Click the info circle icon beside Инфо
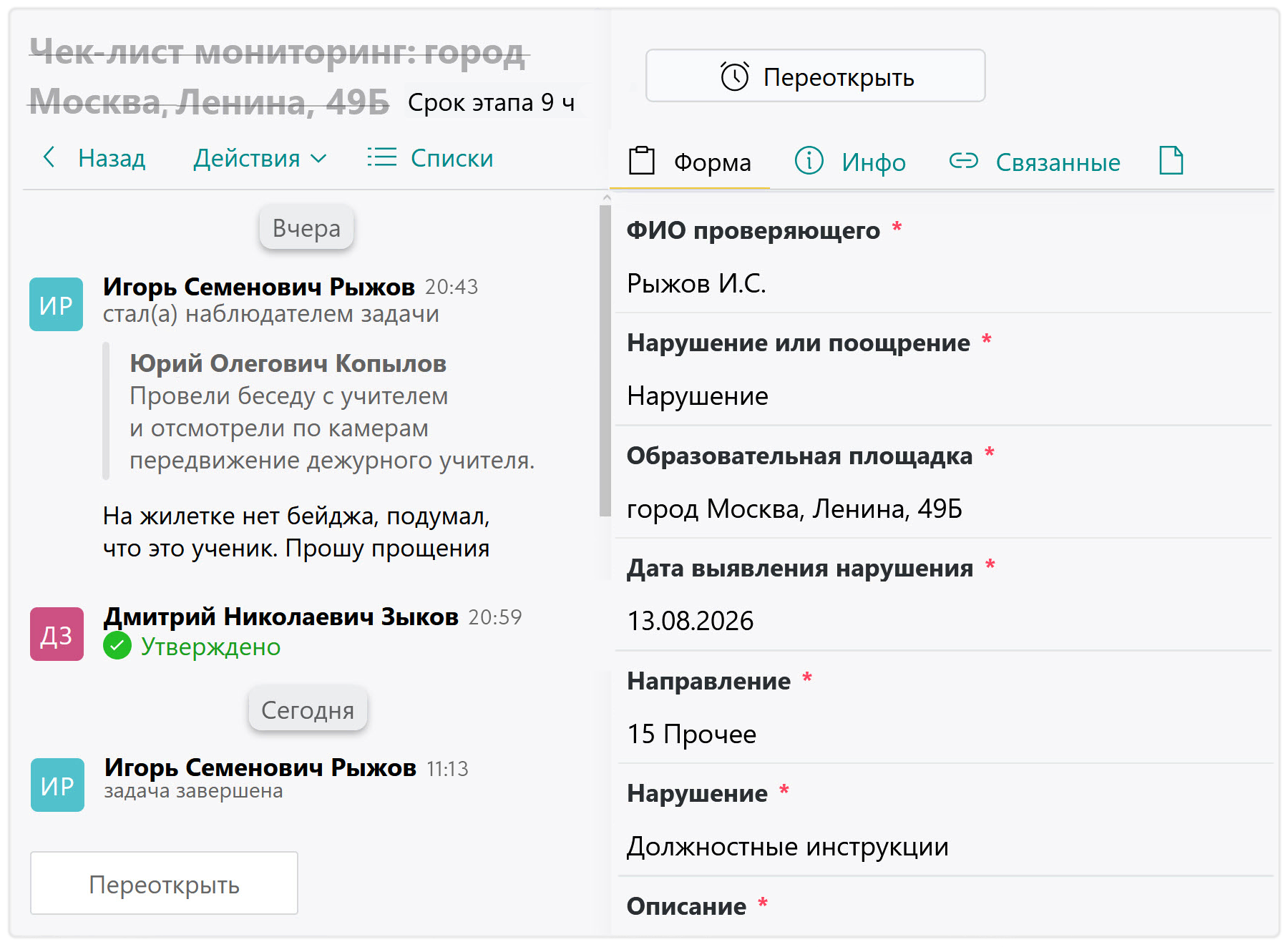This screenshot has height=947, width=1288. (809, 160)
